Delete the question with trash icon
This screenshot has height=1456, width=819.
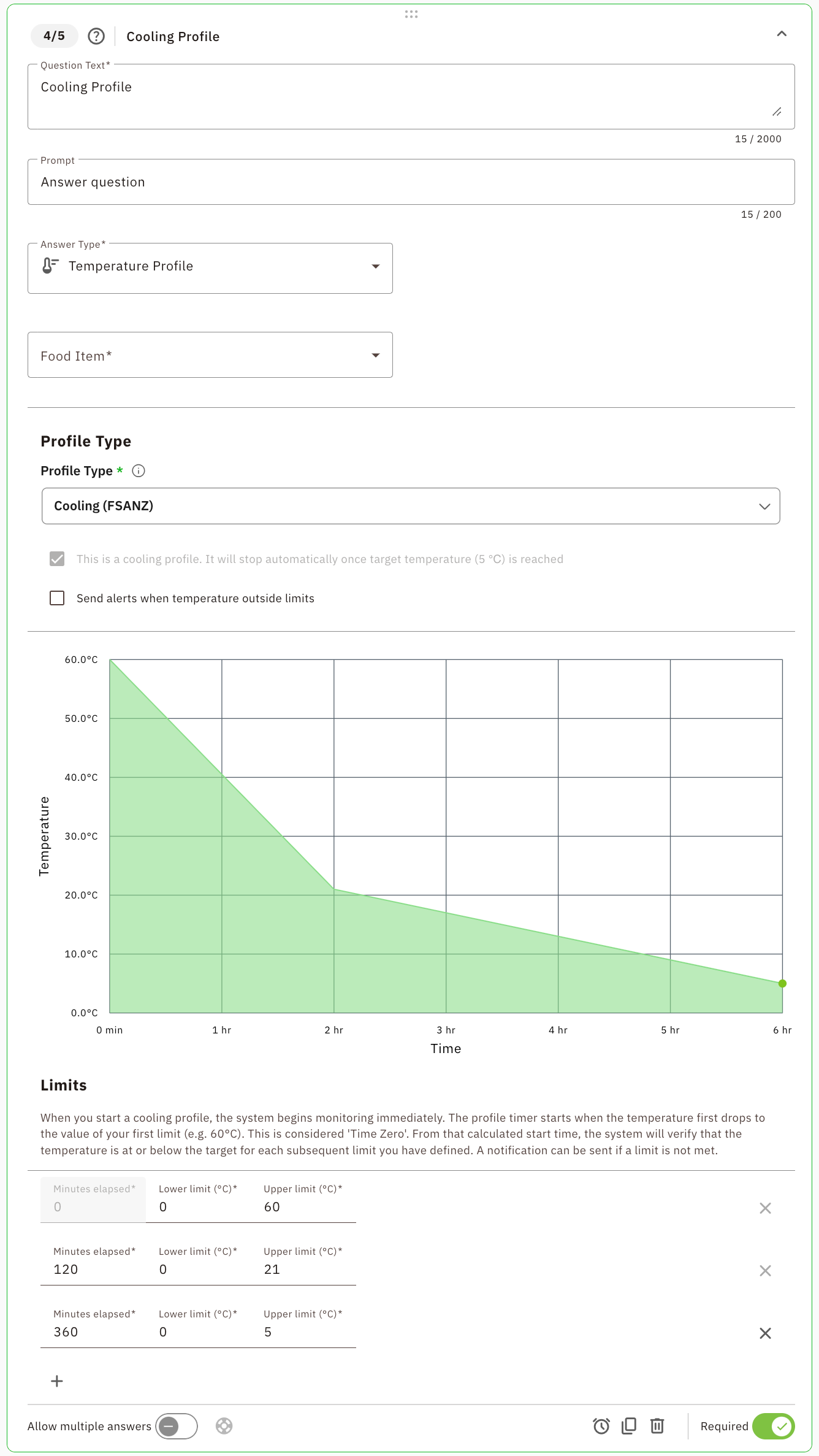[657, 1426]
